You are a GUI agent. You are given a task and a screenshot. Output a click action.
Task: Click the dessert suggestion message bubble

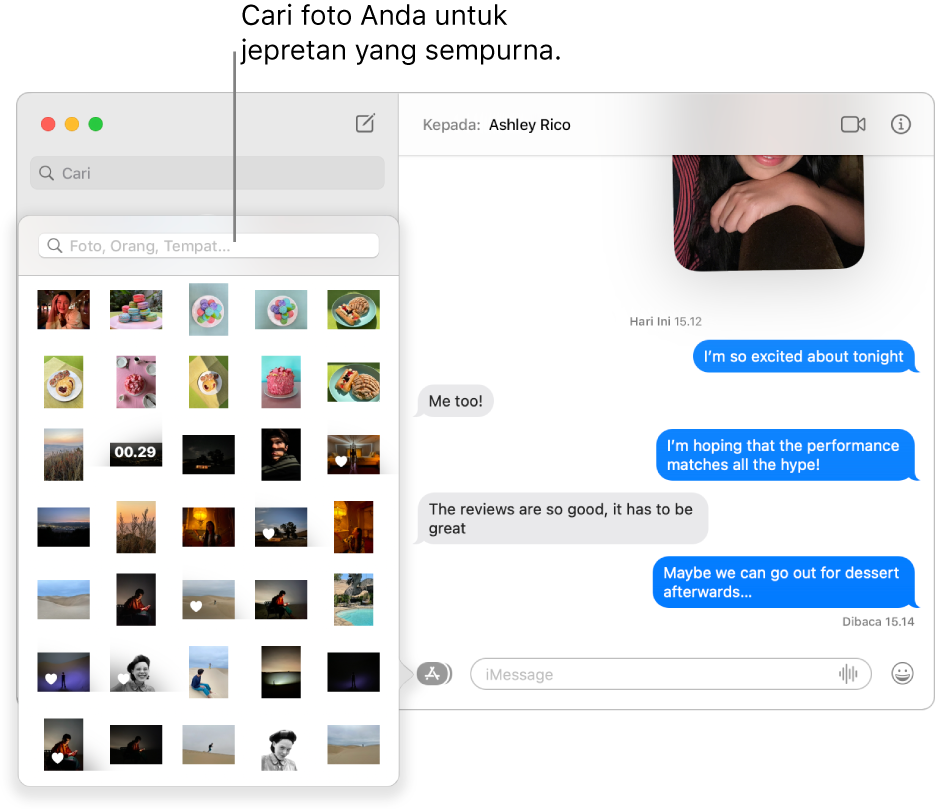click(x=784, y=582)
